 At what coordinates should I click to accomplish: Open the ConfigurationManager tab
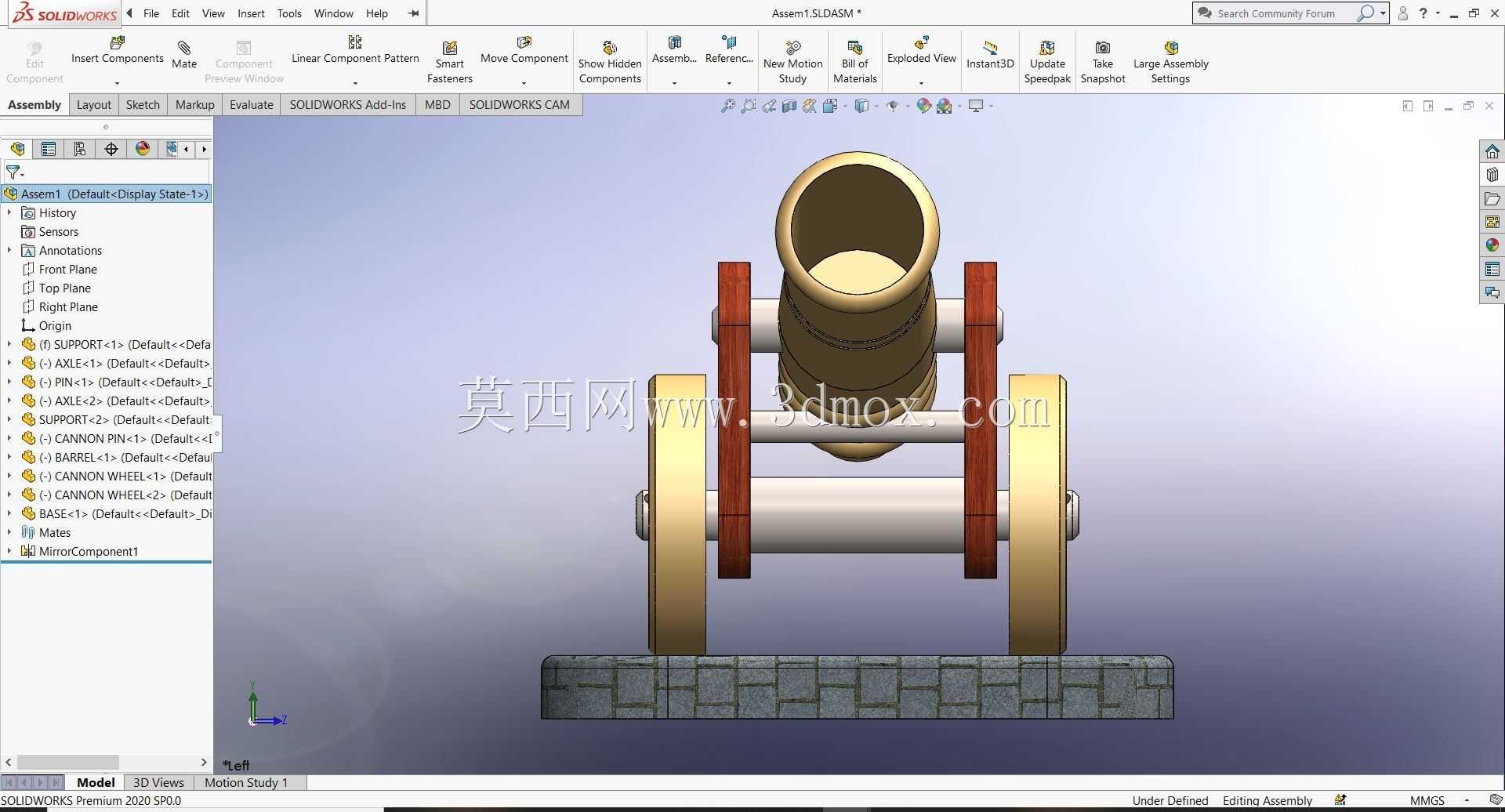pyautogui.click(x=80, y=149)
